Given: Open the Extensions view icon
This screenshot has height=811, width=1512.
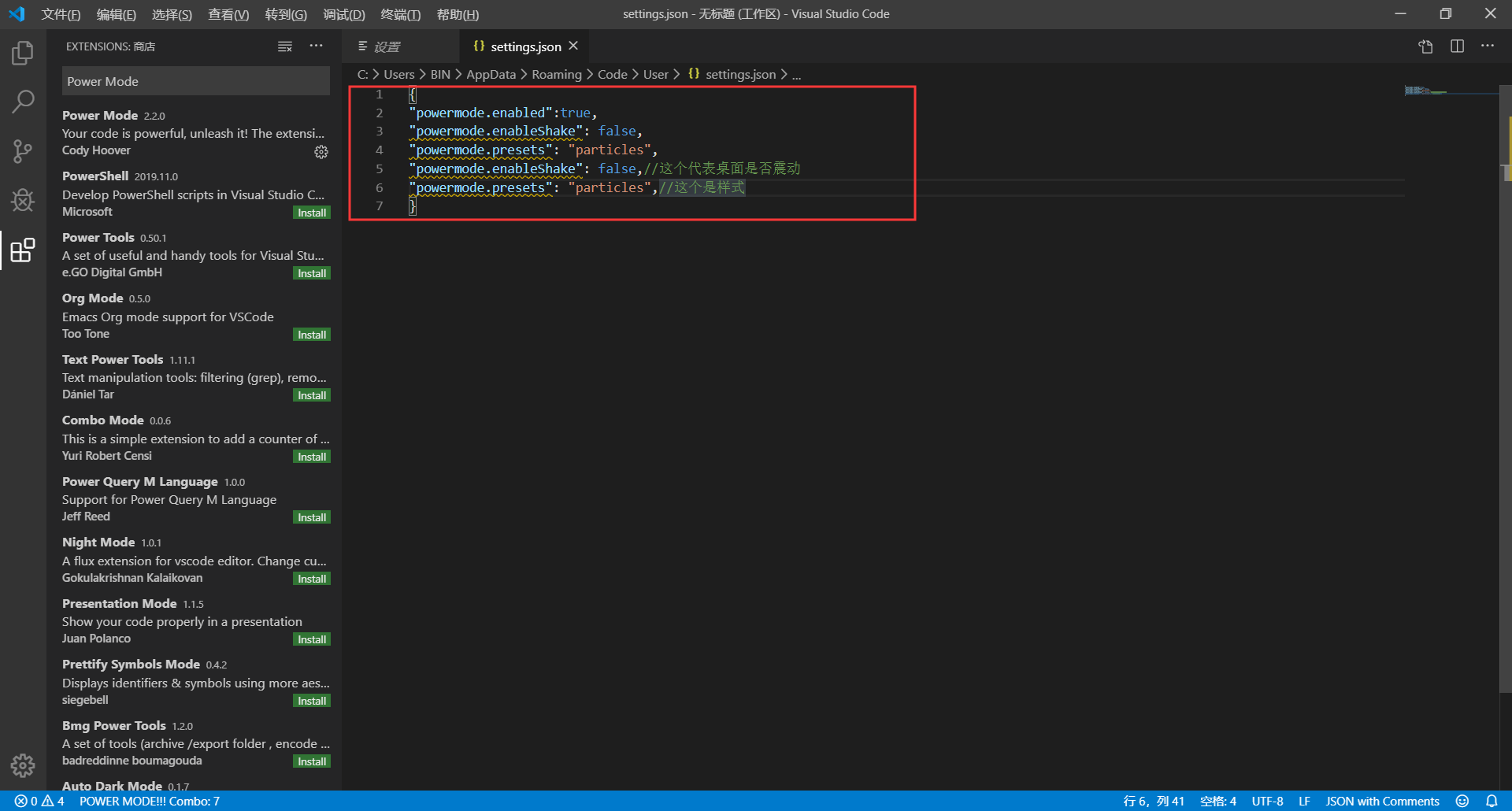Looking at the screenshot, I should 21,250.
